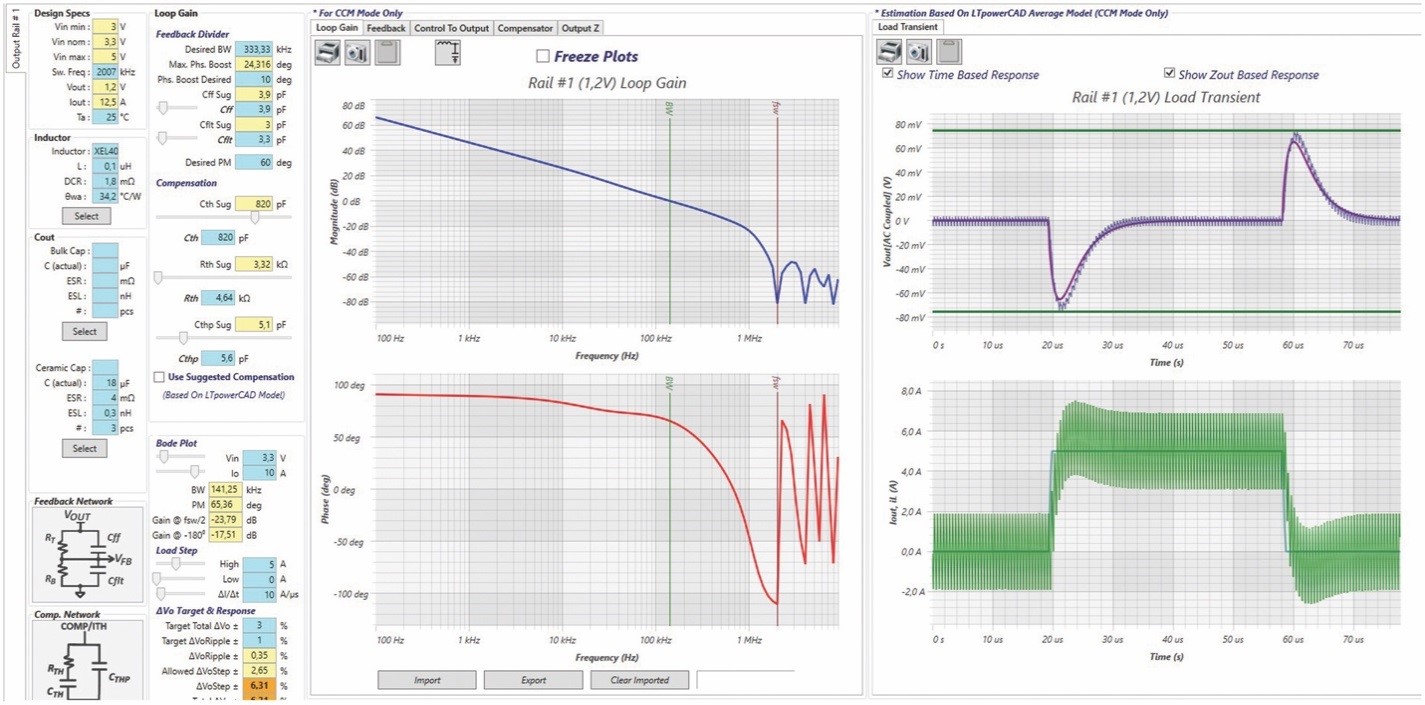Click the Desired BW input field
Image resolution: width=1425 pixels, height=705 pixels.
[253, 49]
